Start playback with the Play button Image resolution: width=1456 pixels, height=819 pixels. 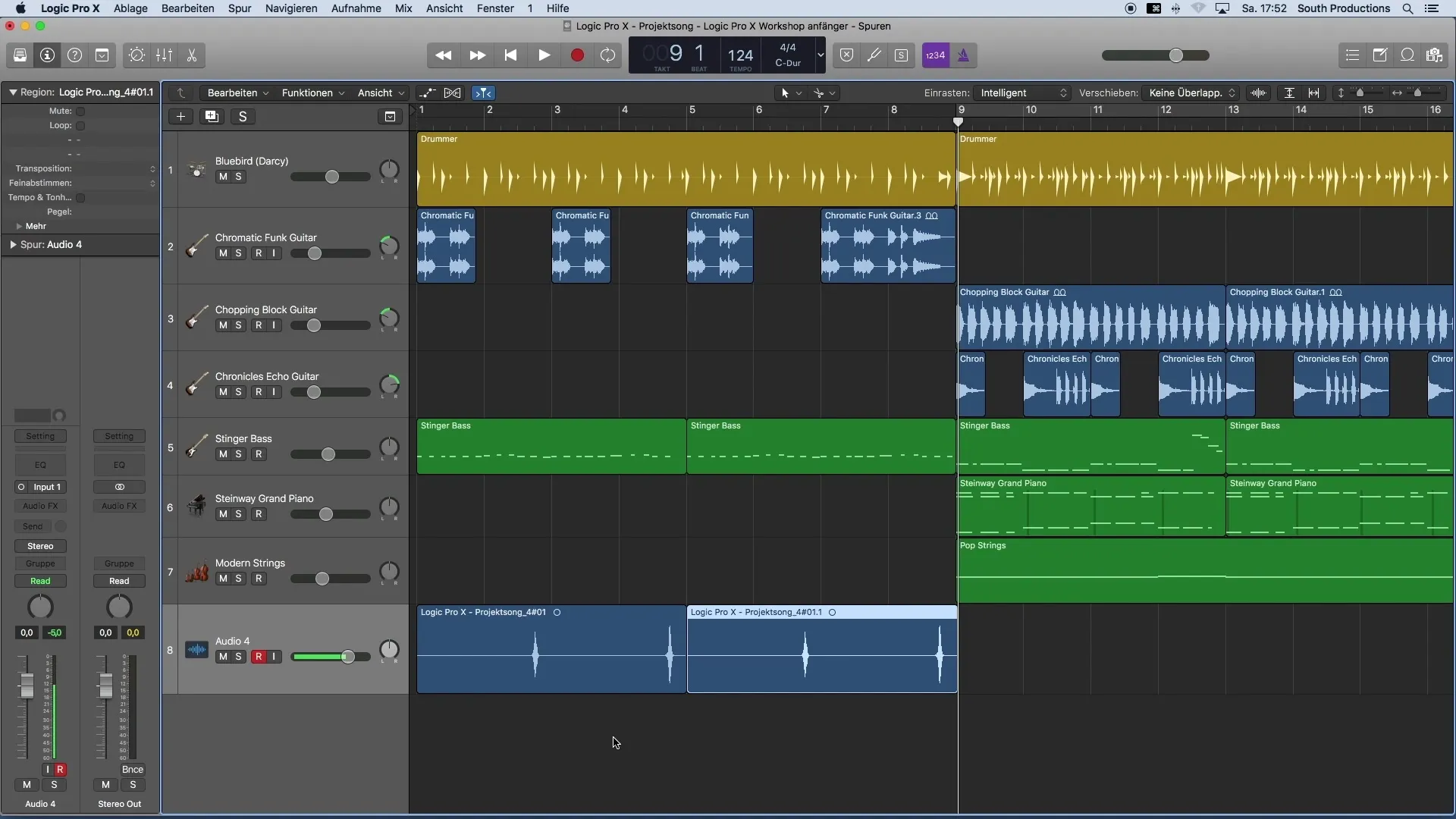tap(544, 55)
